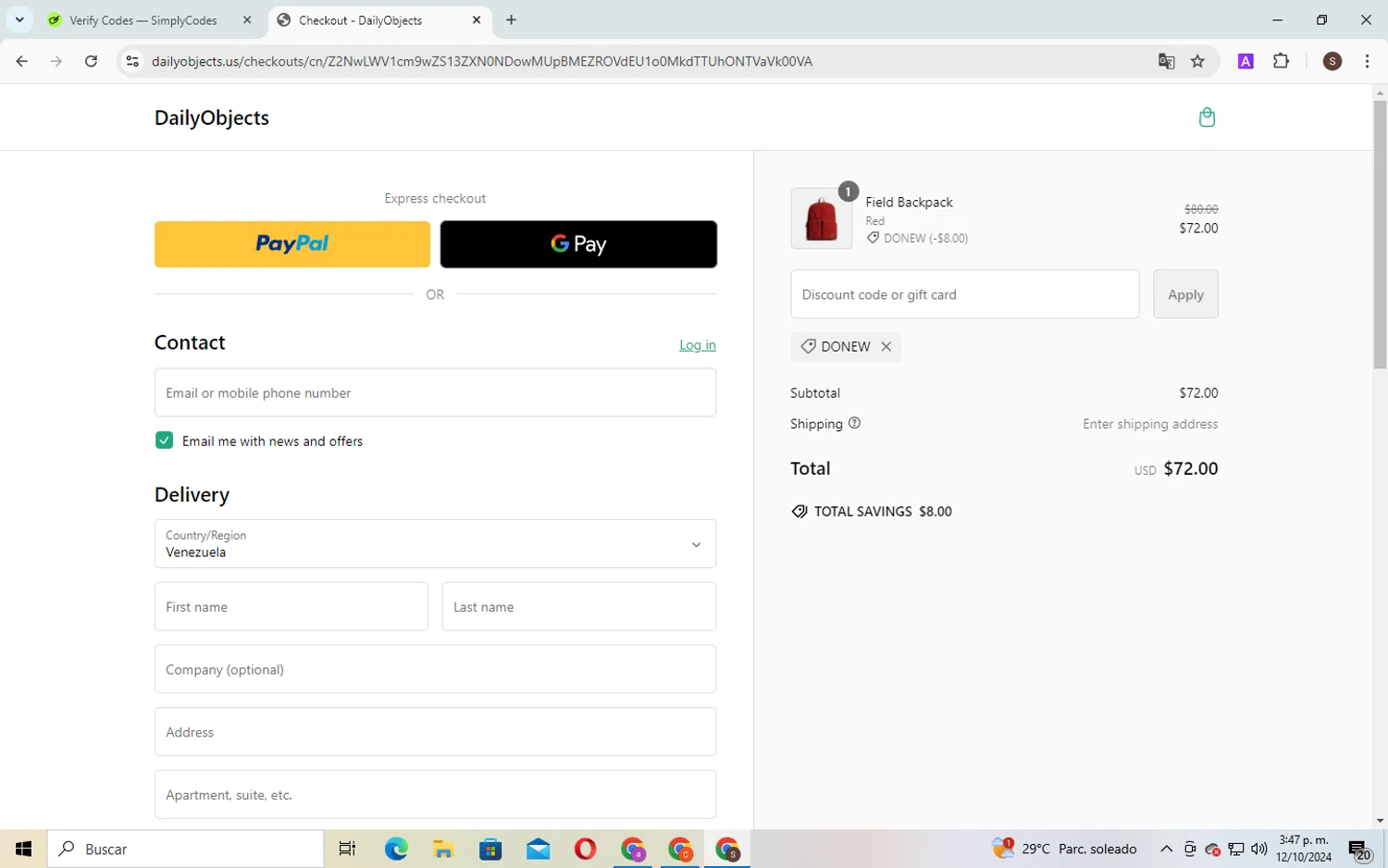Image resolution: width=1388 pixels, height=868 pixels.
Task: Focus the Last name field
Action: [579, 607]
